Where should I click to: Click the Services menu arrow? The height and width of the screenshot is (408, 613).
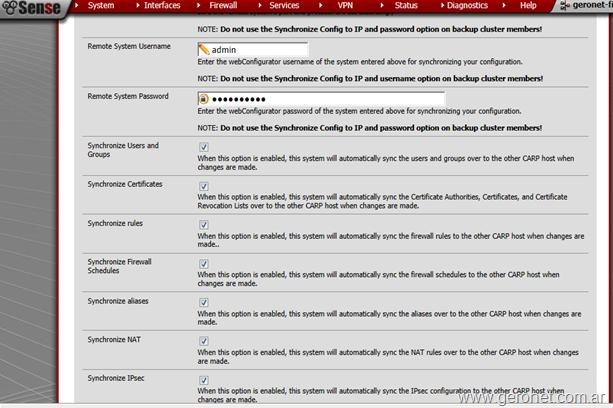coord(260,5)
